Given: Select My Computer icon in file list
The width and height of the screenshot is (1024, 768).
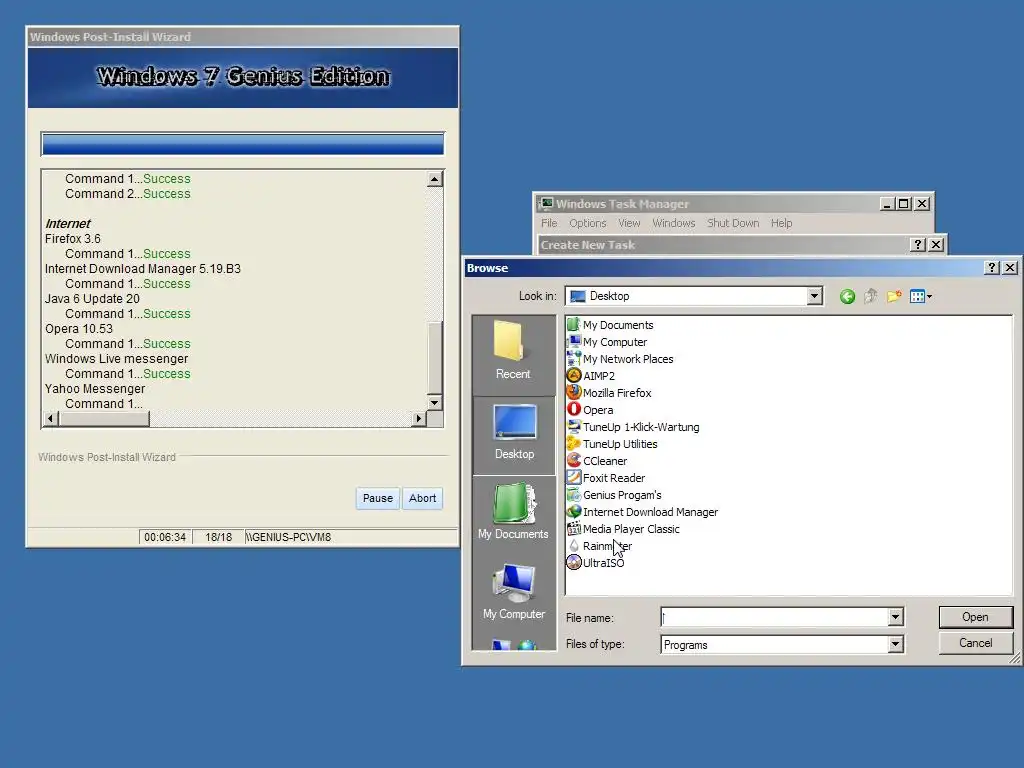Looking at the screenshot, I should pyautogui.click(x=573, y=342).
